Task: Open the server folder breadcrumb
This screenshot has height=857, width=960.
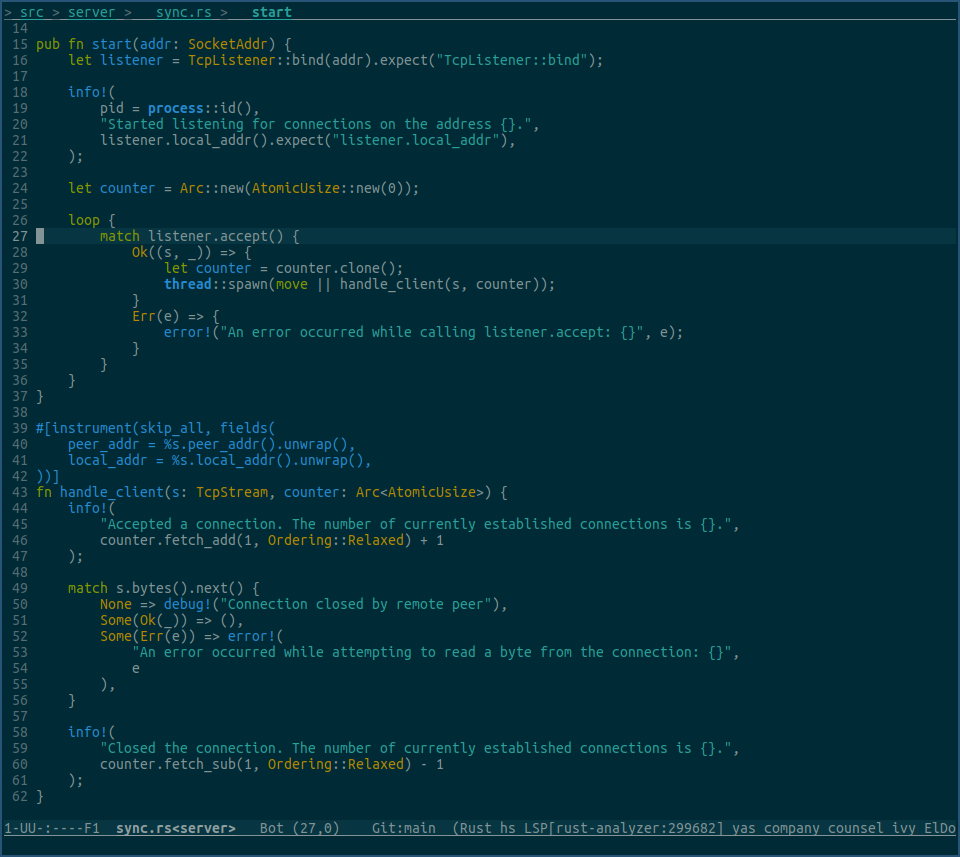Action: [92, 12]
